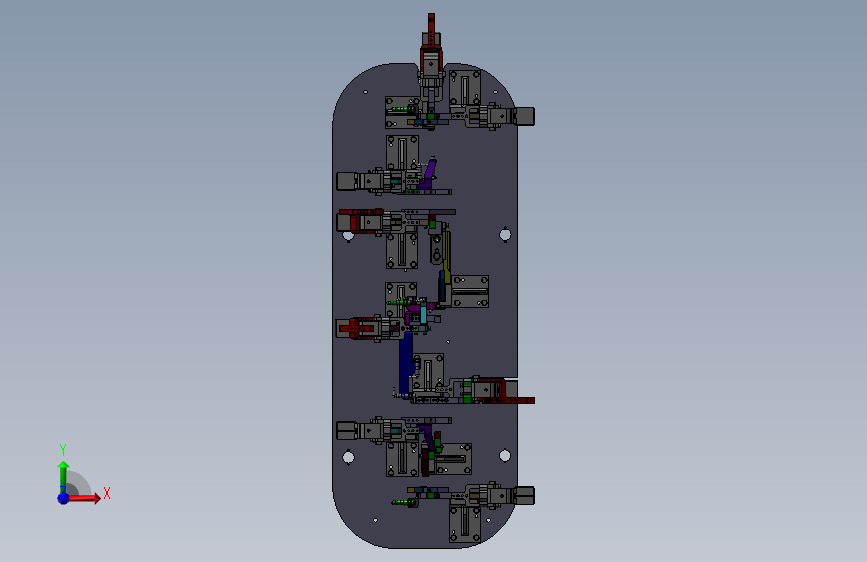Select the long vertical blue bar
The image size is (867, 562).
[405, 363]
